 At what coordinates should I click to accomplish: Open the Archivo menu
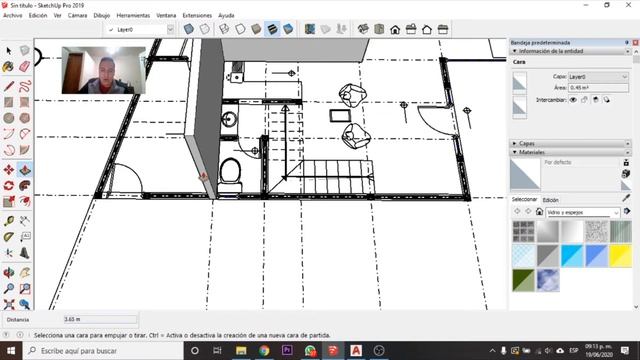13,16
